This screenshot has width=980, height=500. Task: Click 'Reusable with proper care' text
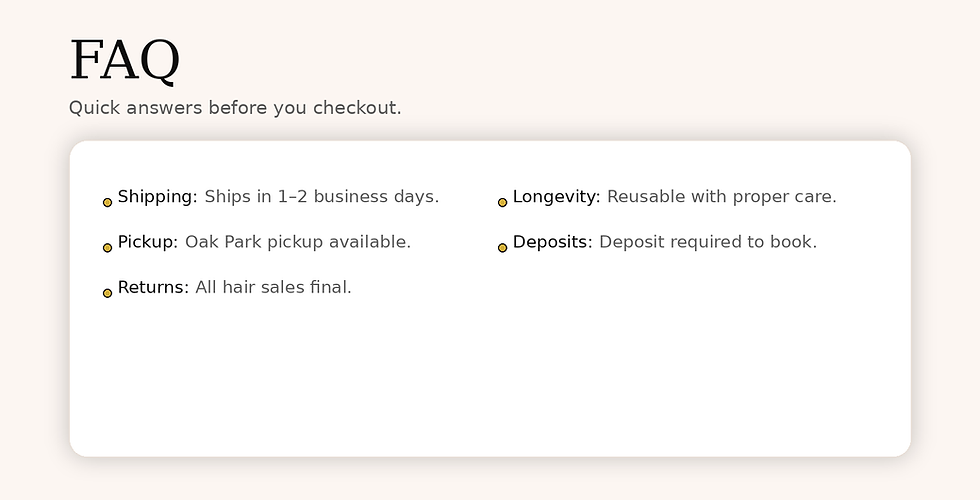(721, 197)
